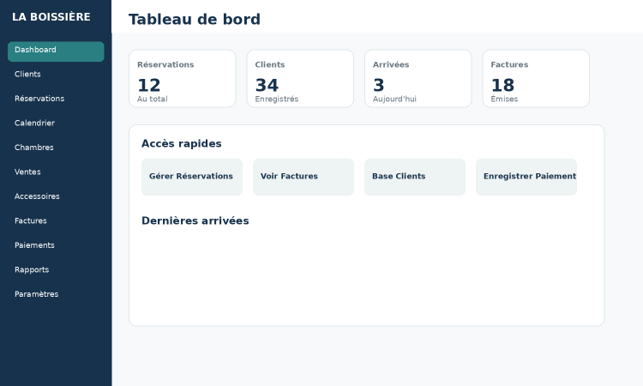Image resolution: width=643 pixels, height=386 pixels.
Task: Select the Réservations stat card showing 12
Action: click(182, 78)
